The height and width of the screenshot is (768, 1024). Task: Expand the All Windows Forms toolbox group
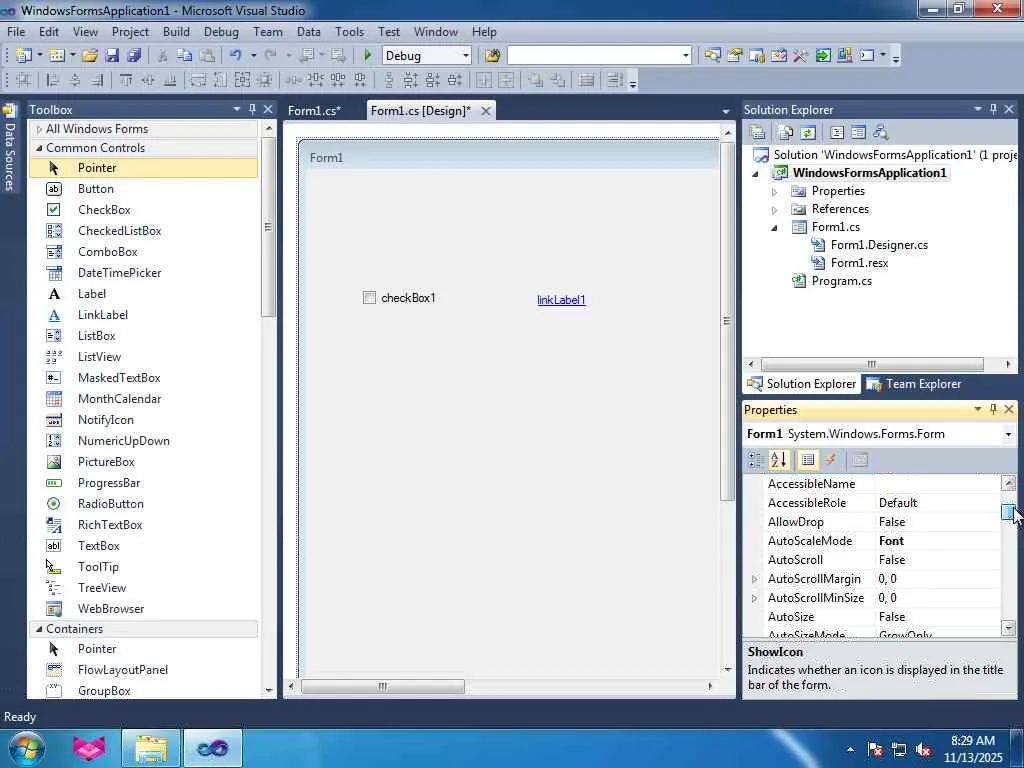(x=39, y=129)
